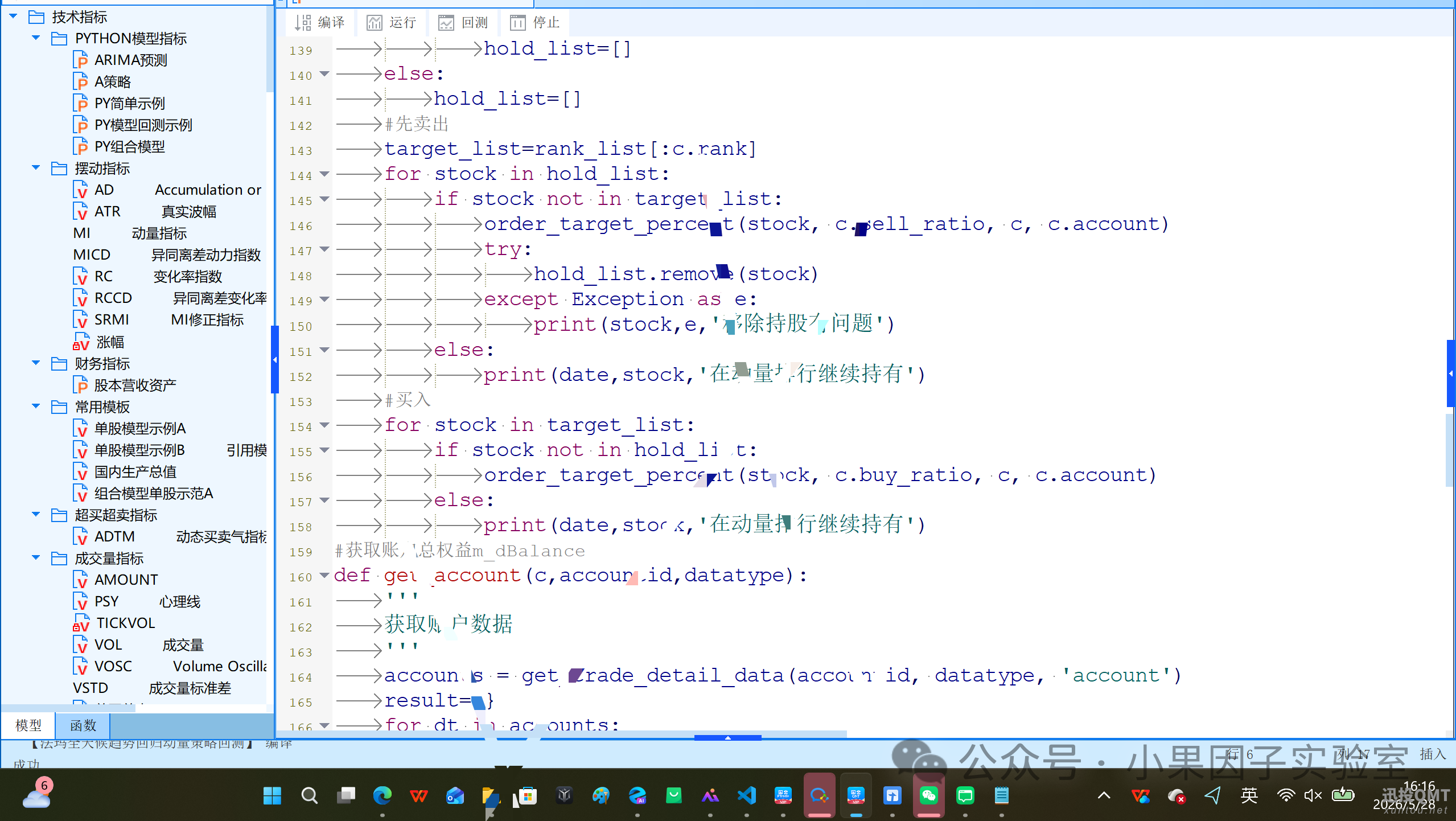The width and height of the screenshot is (1456, 821).
Task: Collapse the right side panel handle
Action: tap(1451, 373)
